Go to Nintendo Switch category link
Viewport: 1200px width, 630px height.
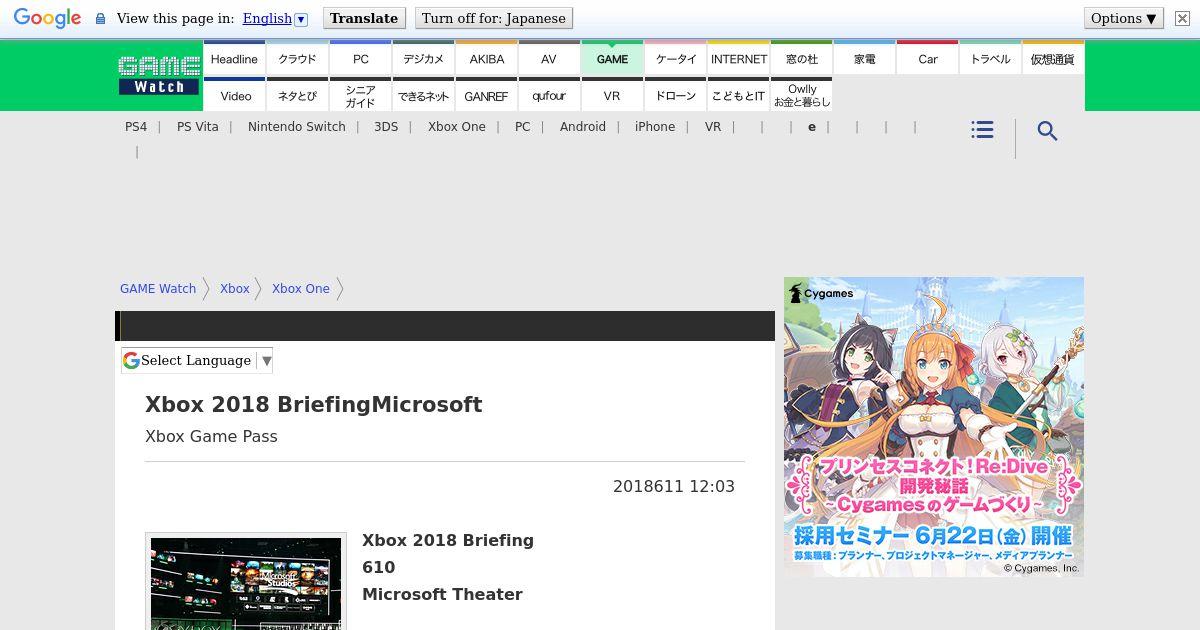point(297,127)
